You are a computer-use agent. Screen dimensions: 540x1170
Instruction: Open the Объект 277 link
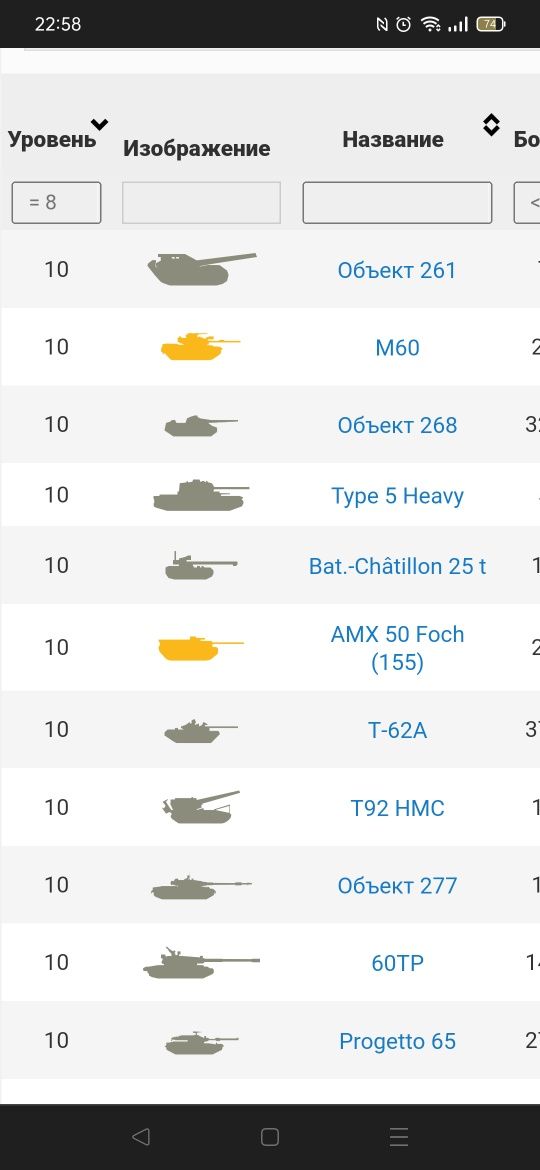398,886
